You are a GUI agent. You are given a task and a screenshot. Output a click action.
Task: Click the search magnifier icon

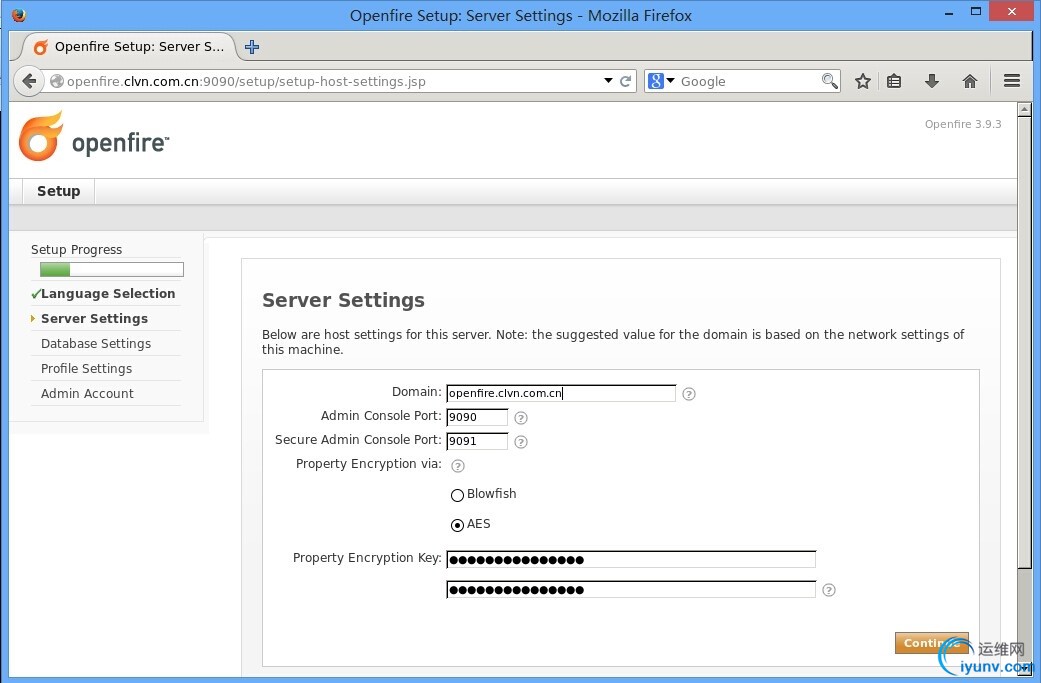pyautogui.click(x=829, y=81)
